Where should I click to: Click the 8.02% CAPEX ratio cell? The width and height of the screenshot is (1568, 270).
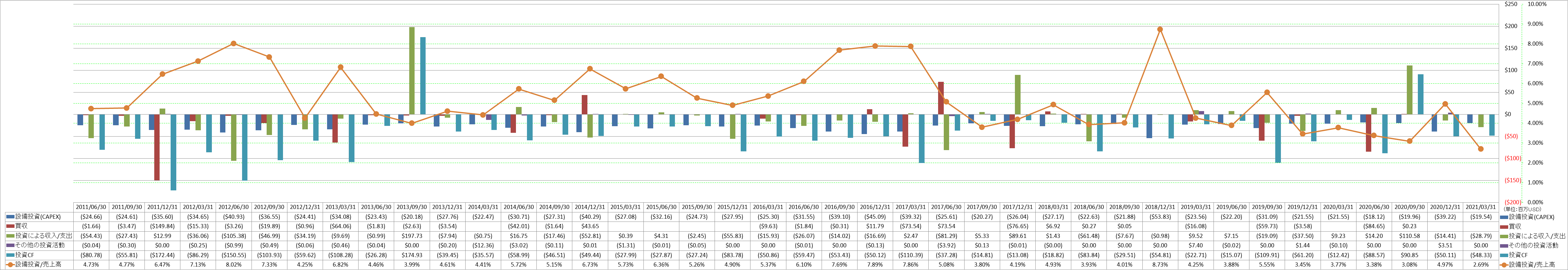click(x=234, y=265)
